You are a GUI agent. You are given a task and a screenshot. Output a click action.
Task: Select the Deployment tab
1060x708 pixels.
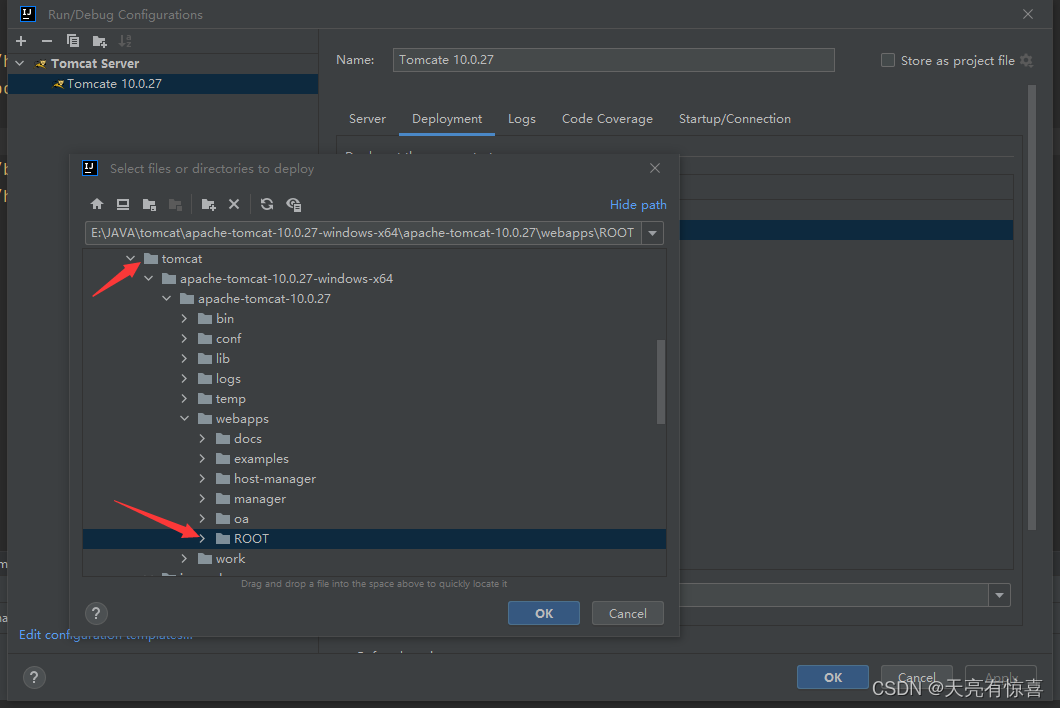click(x=447, y=119)
